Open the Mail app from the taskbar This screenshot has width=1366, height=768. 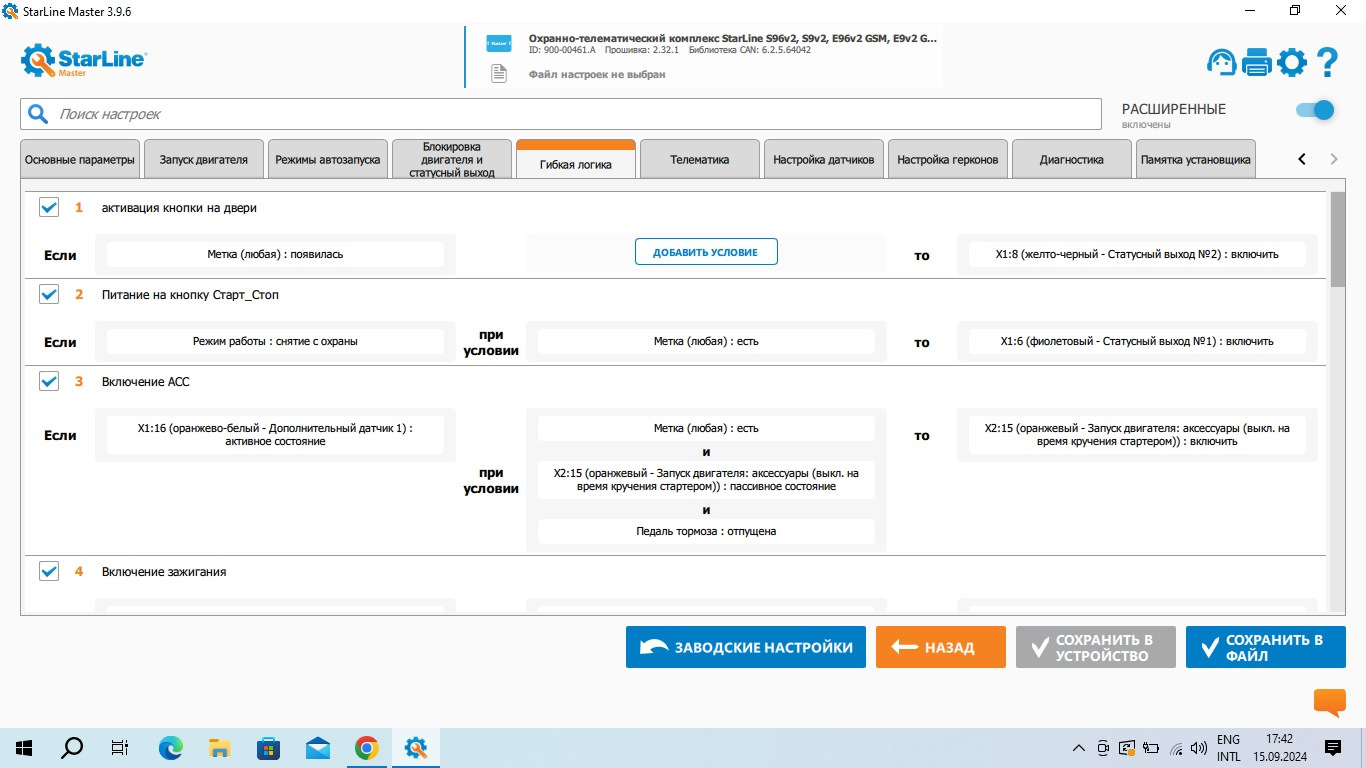[x=318, y=748]
